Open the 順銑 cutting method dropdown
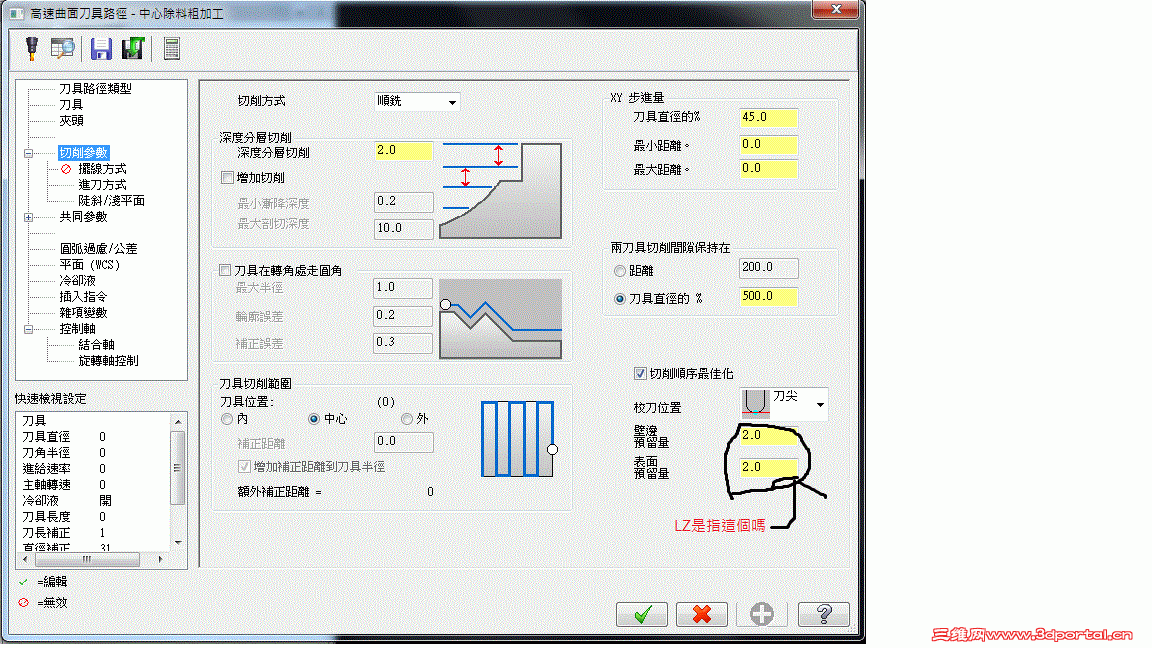1152x648 pixels. coord(452,101)
